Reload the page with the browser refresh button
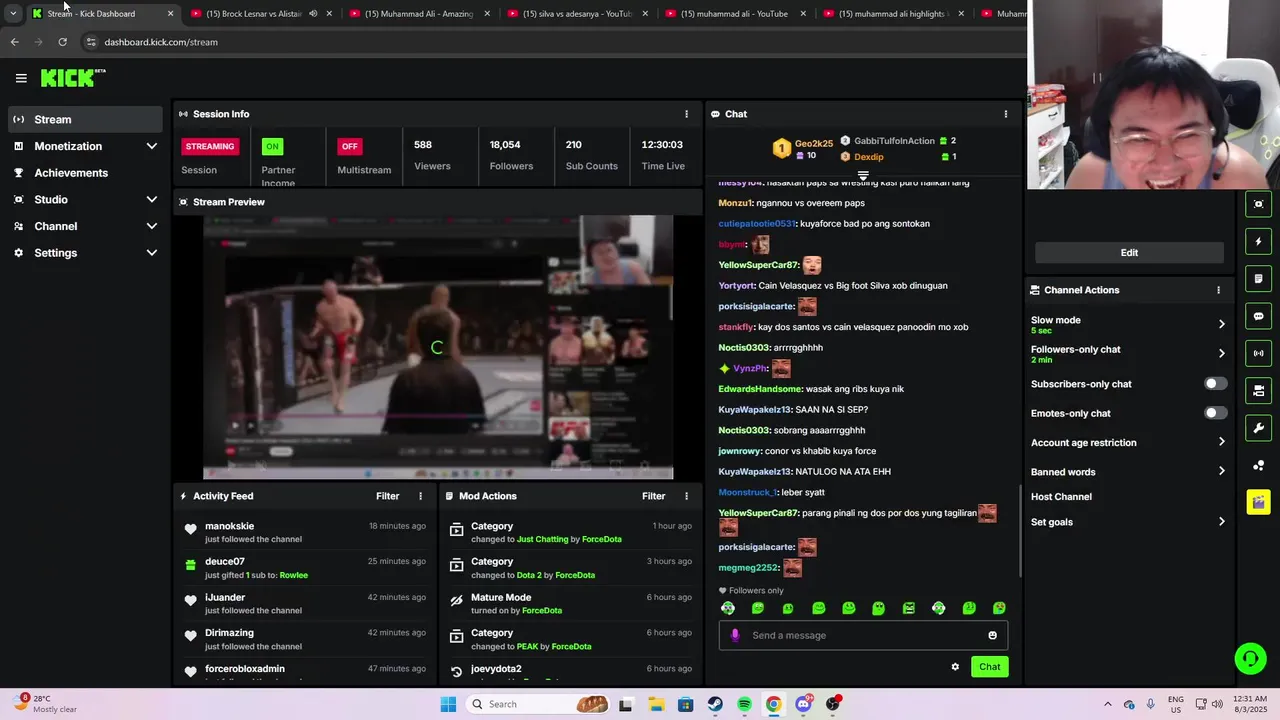The height and width of the screenshot is (720, 1280). click(62, 42)
